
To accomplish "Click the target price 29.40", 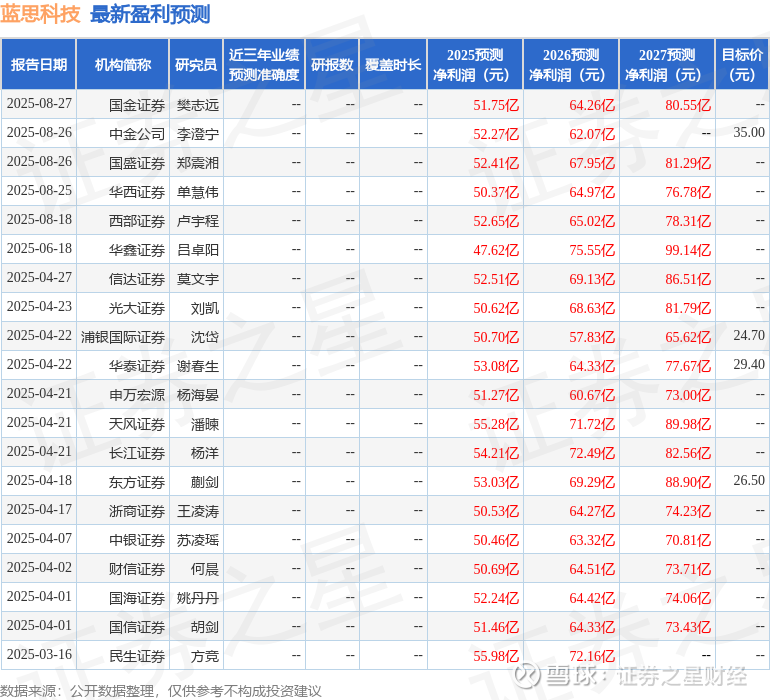I will [x=749, y=364].
